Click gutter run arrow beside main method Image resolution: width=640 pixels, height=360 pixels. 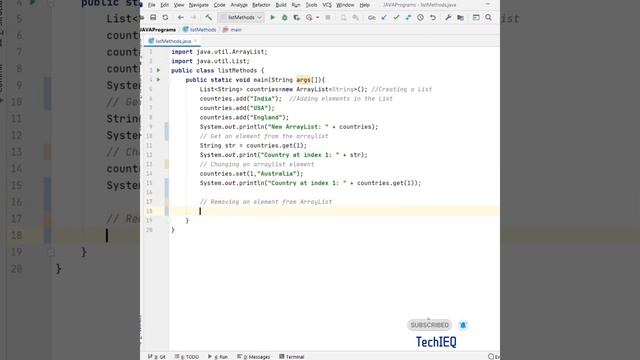point(158,80)
